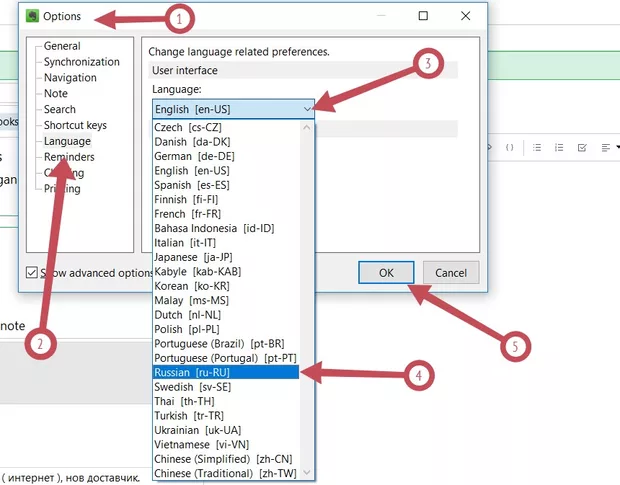The height and width of the screenshot is (485, 620).
Task: Open the Shortcut keys category
Action: (75, 125)
